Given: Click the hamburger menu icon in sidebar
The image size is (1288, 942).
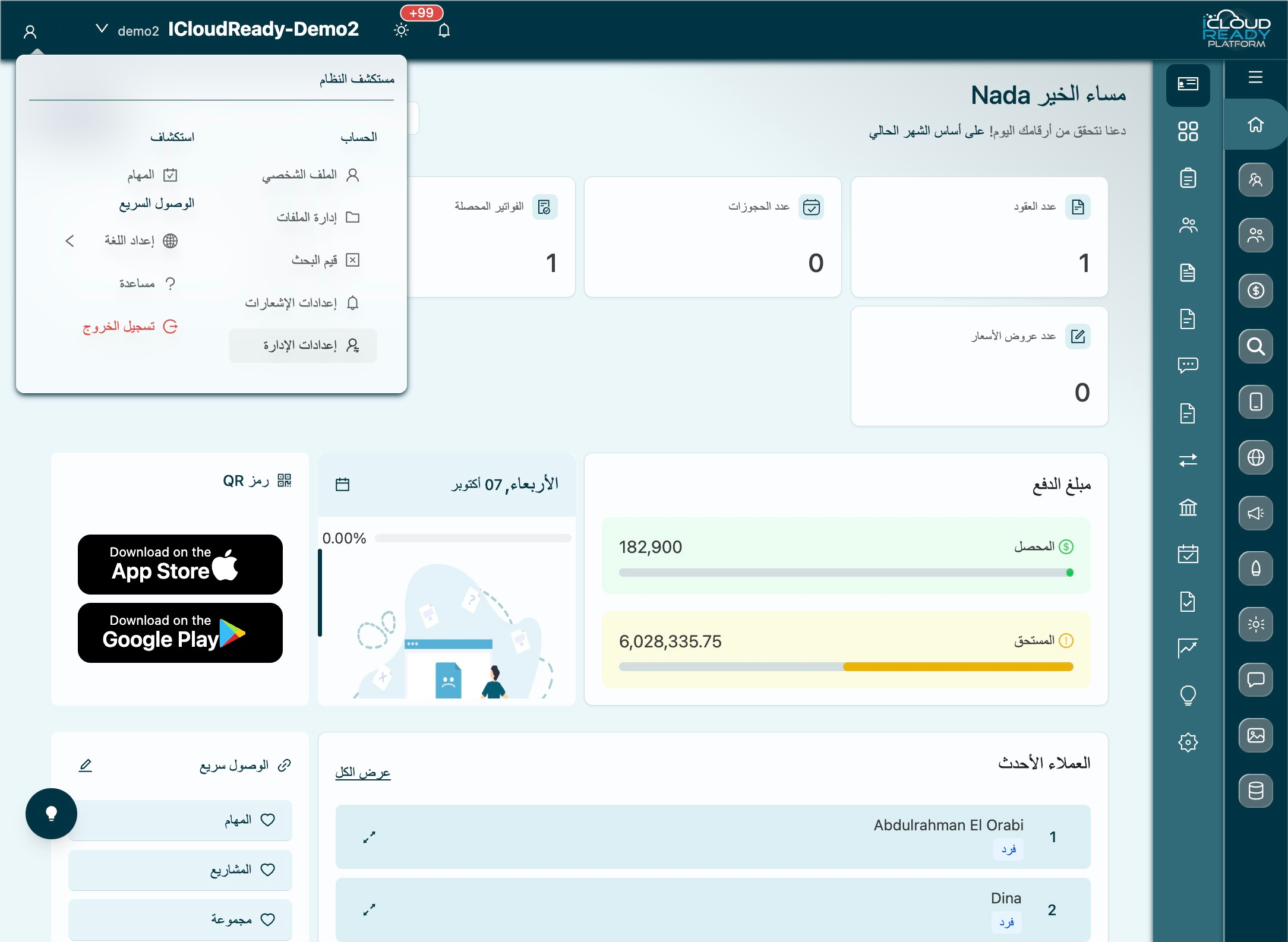Looking at the screenshot, I should 1255,77.
